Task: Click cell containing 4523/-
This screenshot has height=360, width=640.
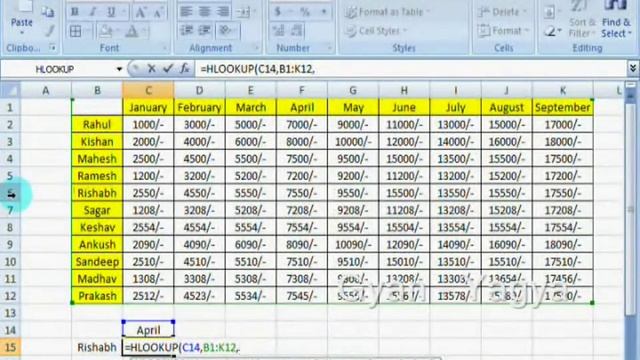Action: [x=199, y=296]
